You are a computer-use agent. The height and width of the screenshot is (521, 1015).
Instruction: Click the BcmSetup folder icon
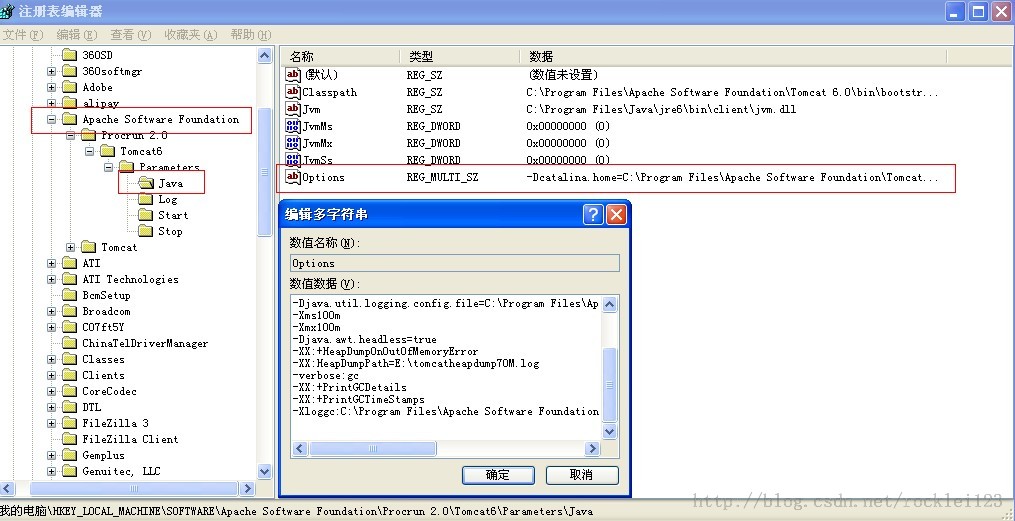tap(69, 295)
